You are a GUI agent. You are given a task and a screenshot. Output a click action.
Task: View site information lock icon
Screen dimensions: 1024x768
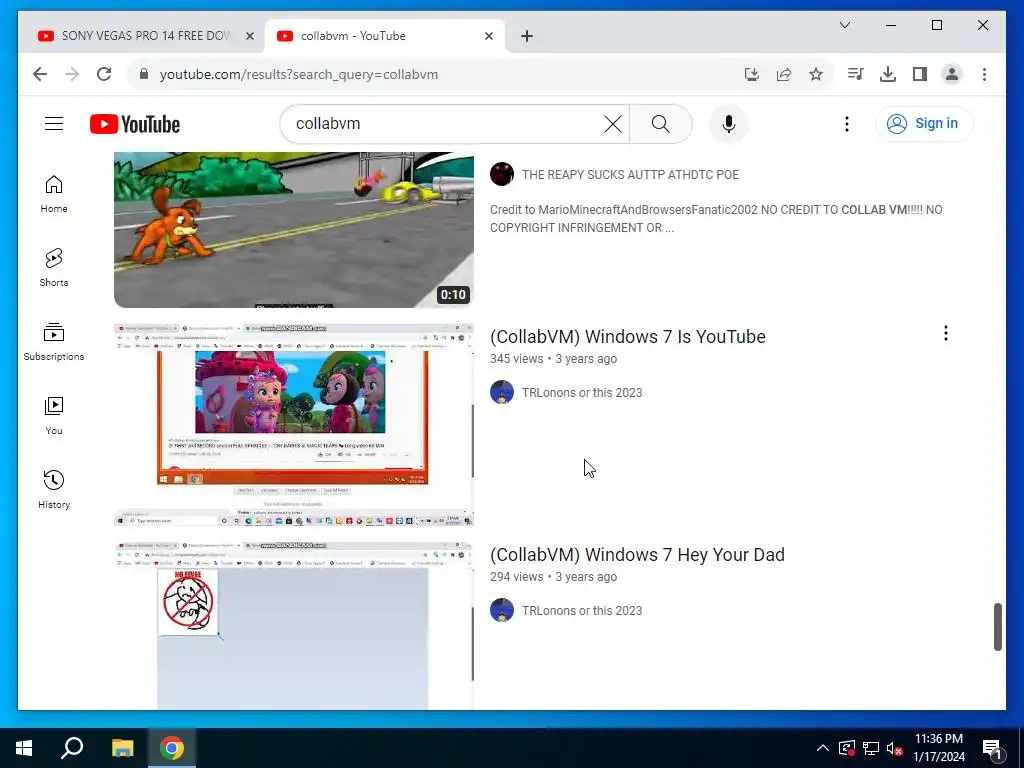click(x=144, y=74)
